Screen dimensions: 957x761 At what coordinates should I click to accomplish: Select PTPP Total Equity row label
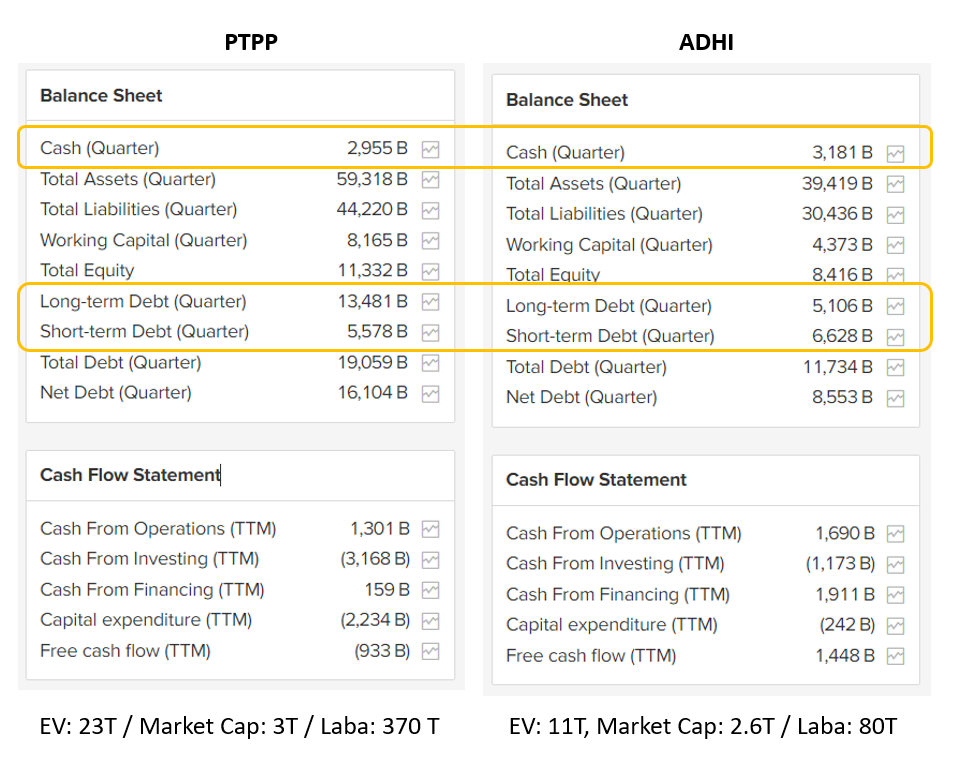point(87,270)
